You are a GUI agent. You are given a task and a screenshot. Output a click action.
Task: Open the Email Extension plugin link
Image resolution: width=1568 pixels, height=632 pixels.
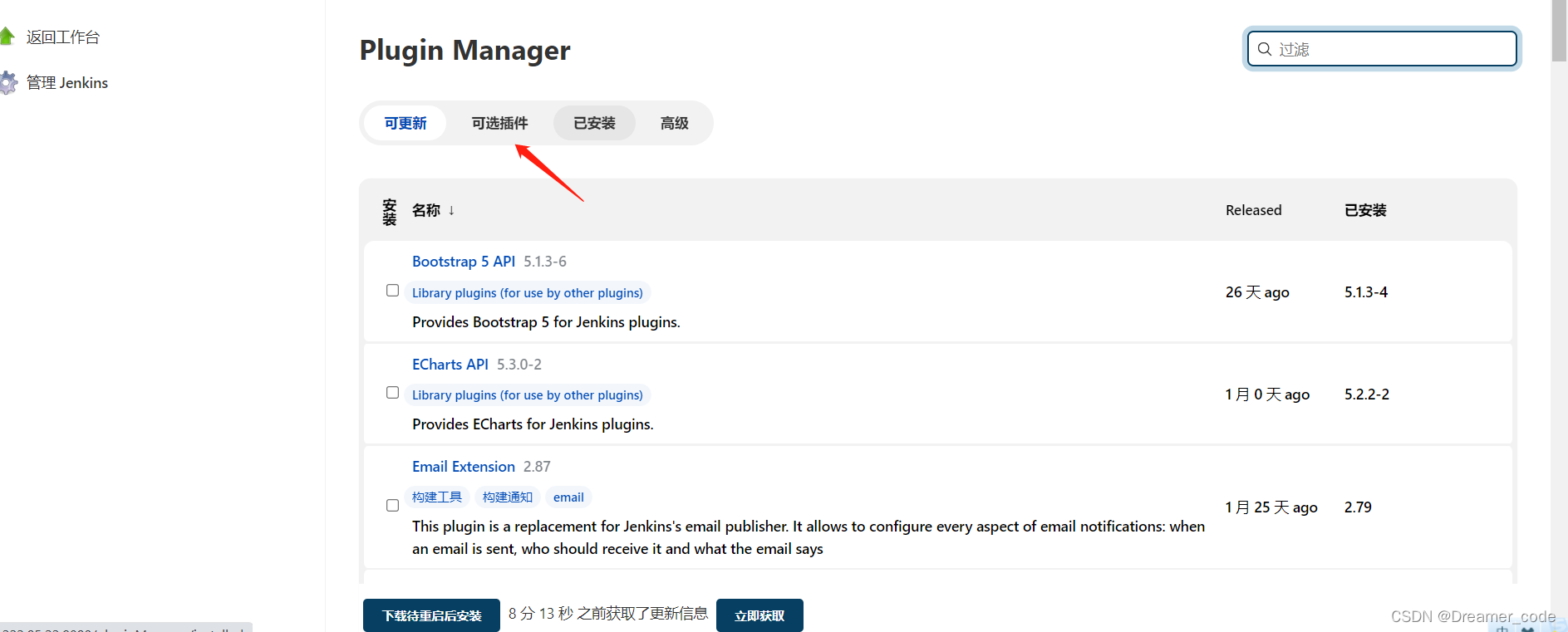pyautogui.click(x=463, y=467)
